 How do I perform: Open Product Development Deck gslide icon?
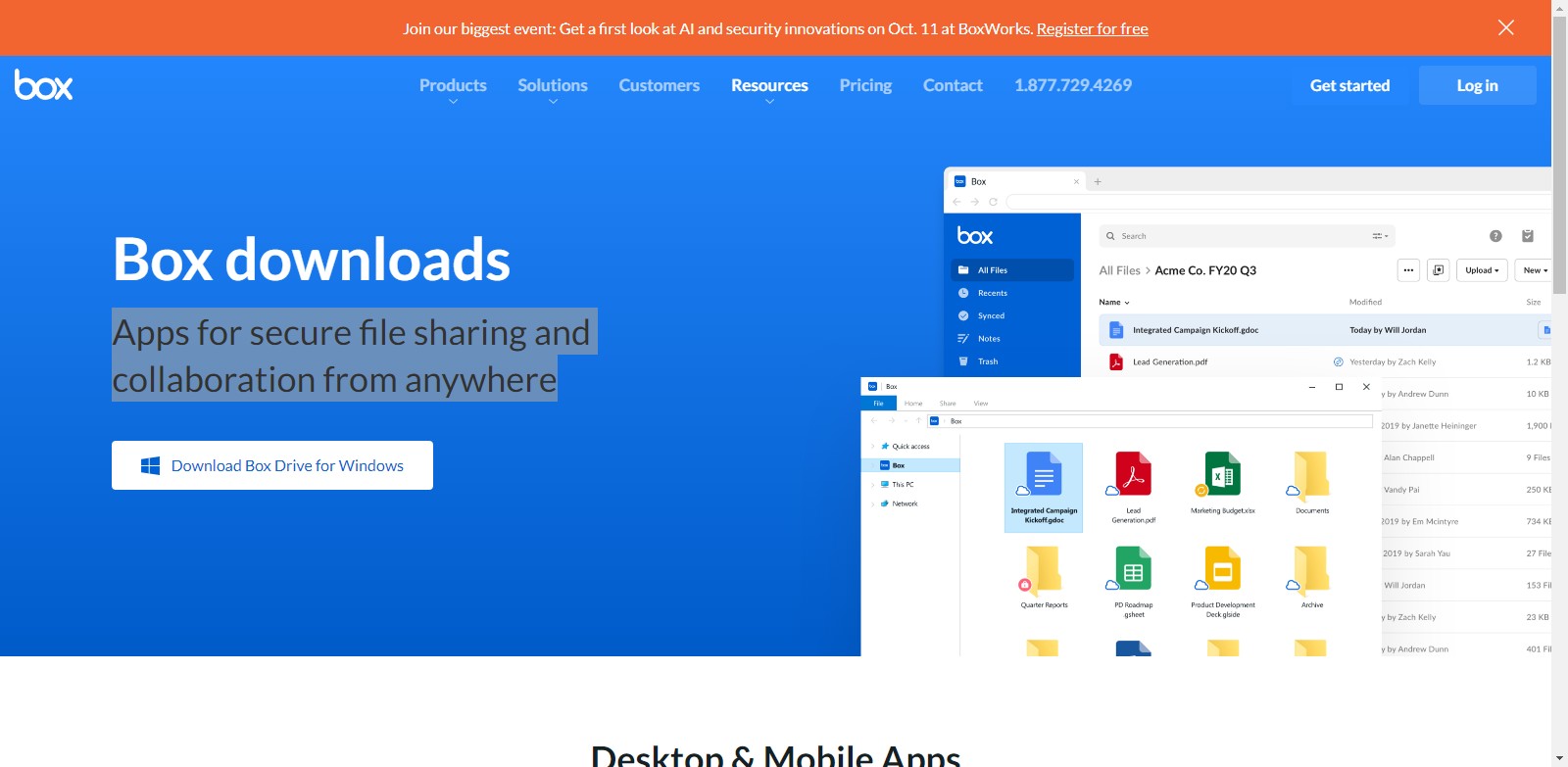(x=1222, y=569)
